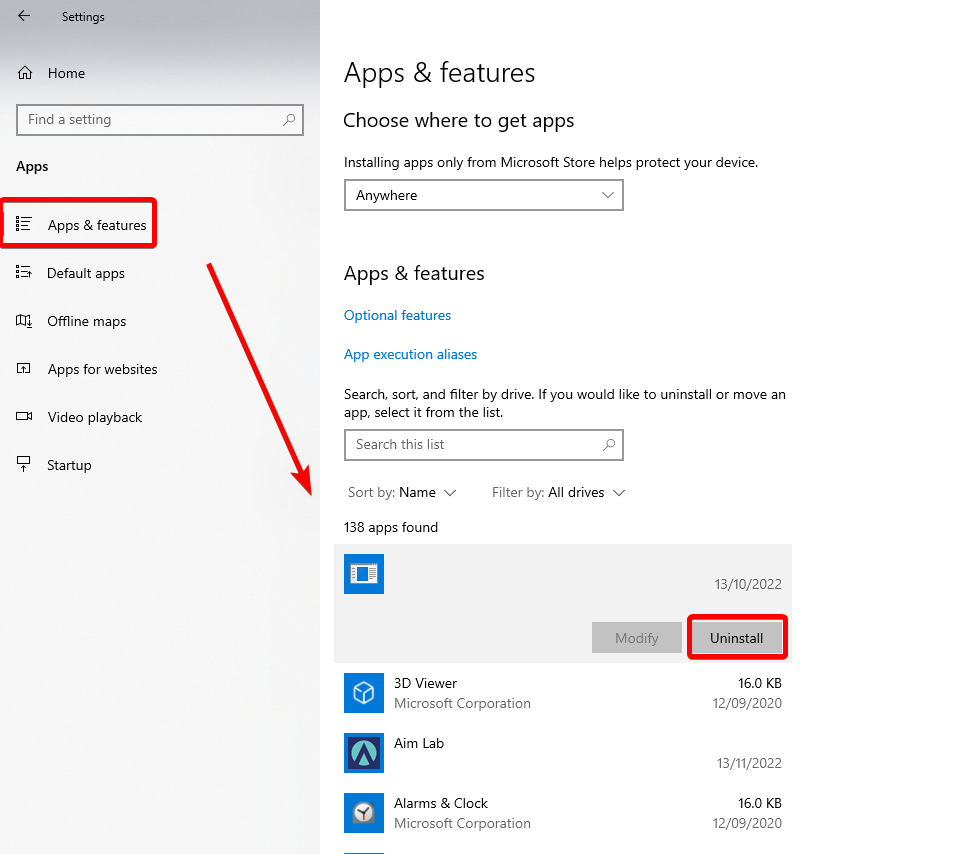Open Startup settings
Screen dimensions: 963x854
tap(66, 464)
